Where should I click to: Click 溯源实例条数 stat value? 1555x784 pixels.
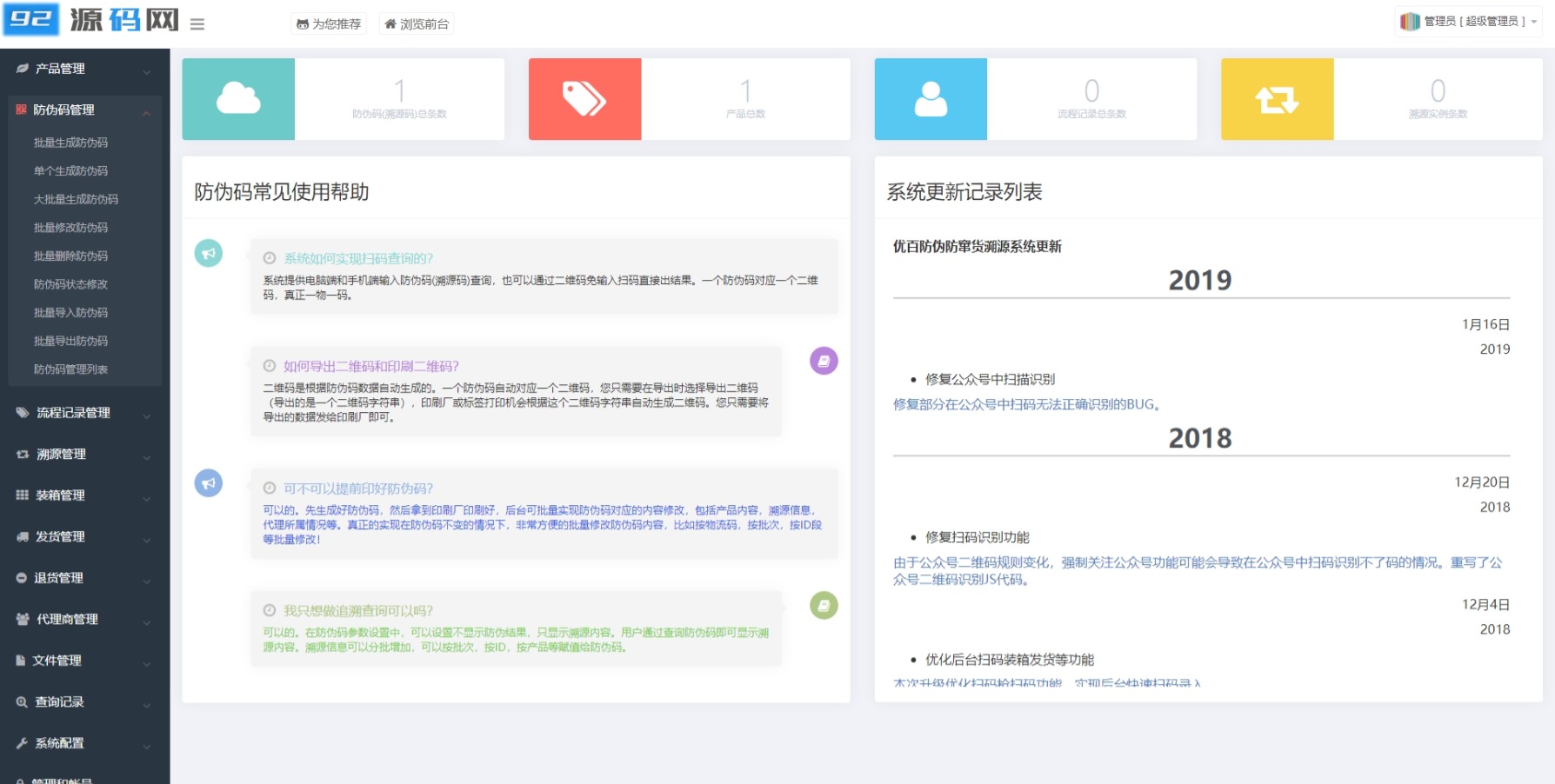pyautogui.click(x=1438, y=90)
